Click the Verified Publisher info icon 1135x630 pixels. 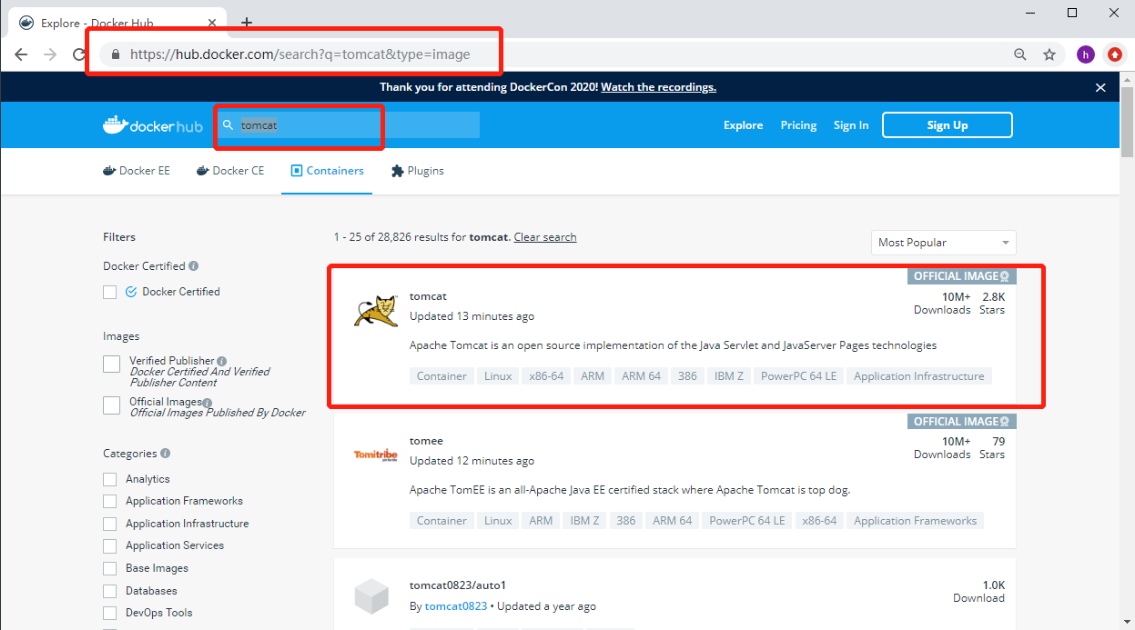222,361
